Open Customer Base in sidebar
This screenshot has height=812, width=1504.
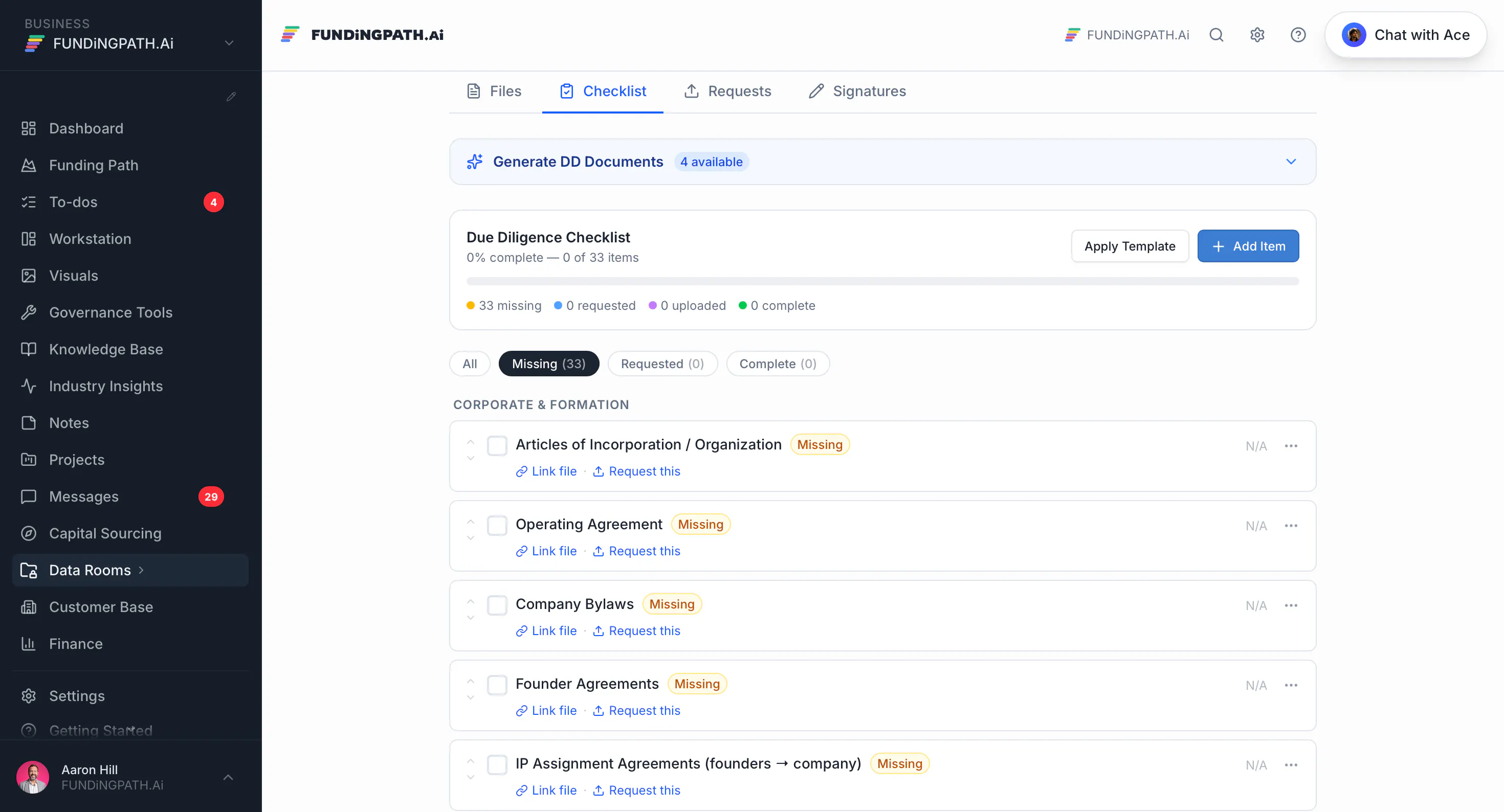pos(131,607)
